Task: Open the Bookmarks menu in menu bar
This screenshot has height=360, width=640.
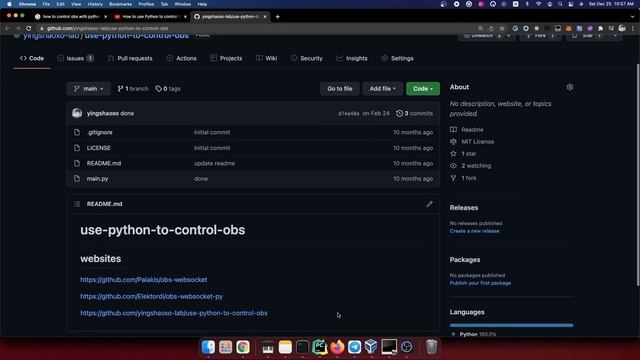Action: tap(120, 4)
